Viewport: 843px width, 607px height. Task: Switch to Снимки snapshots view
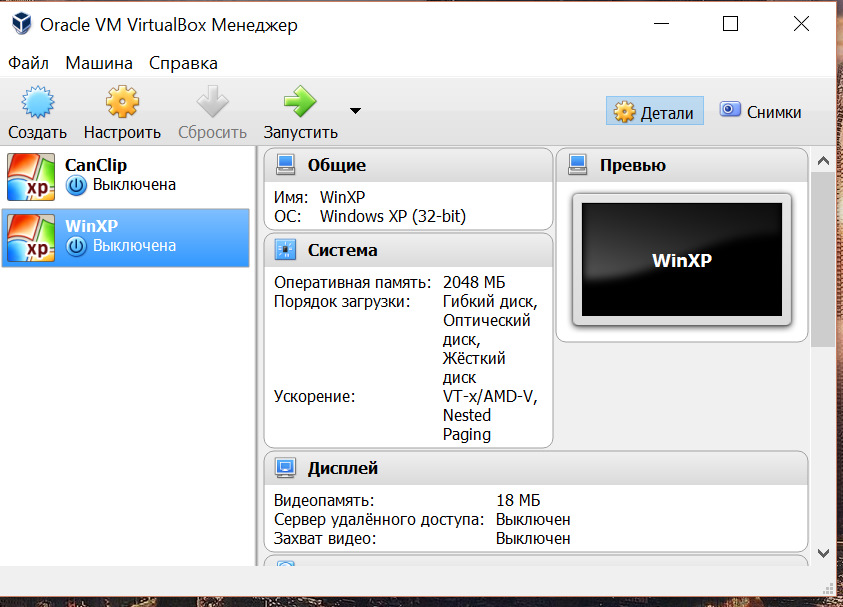[760, 111]
